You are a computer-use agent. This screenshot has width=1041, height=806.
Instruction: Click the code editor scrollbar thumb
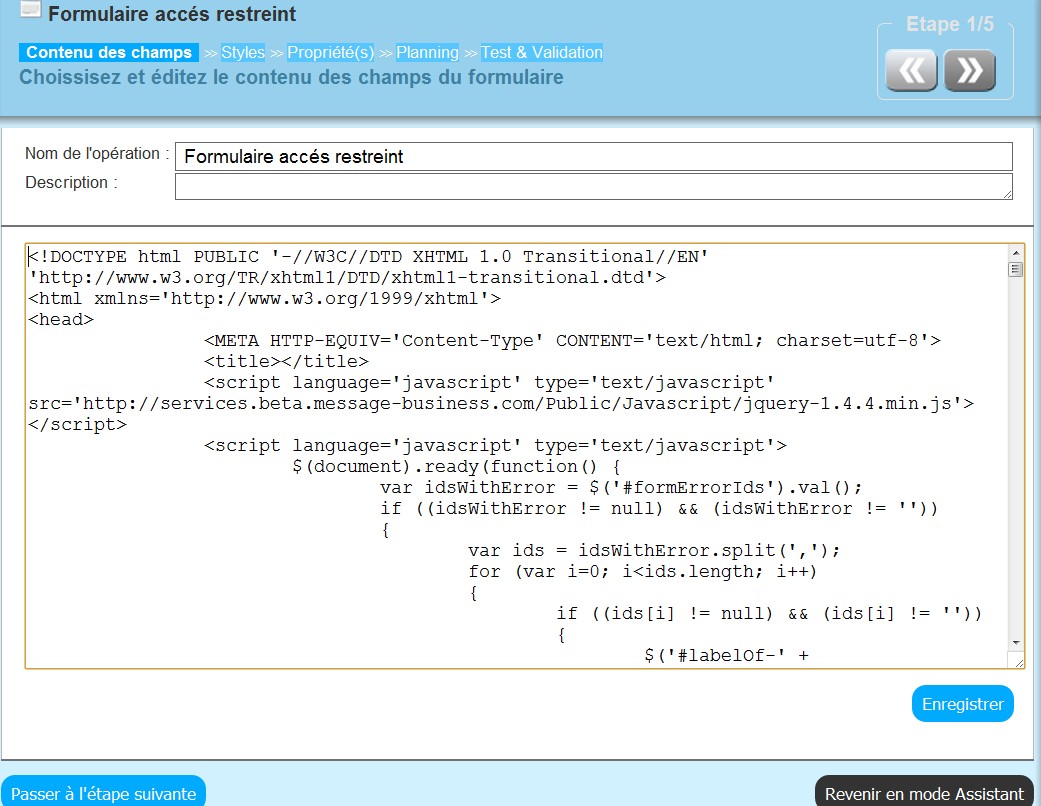pyautogui.click(x=1016, y=269)
